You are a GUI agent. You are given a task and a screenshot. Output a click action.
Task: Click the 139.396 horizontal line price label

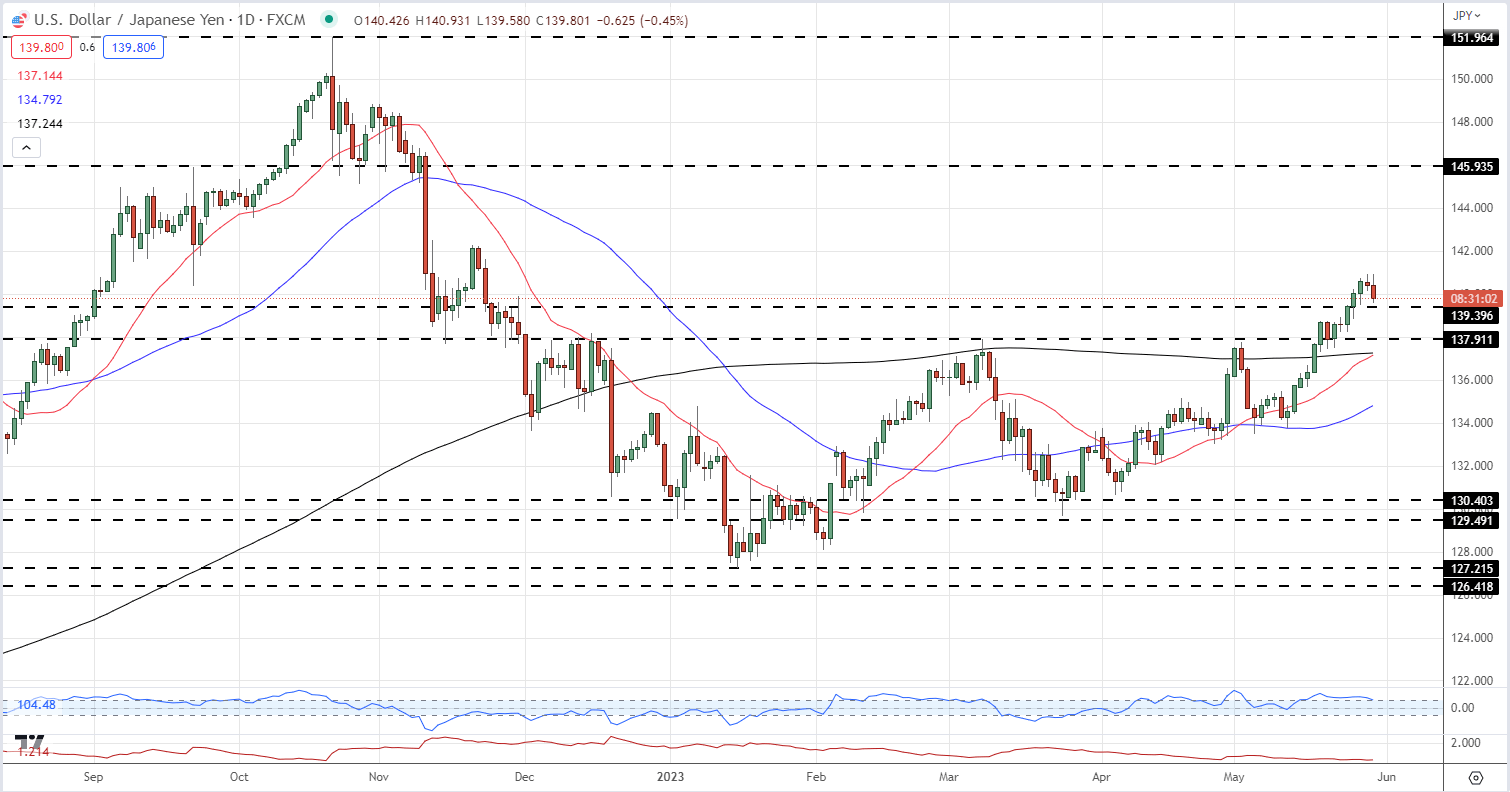1470,315
